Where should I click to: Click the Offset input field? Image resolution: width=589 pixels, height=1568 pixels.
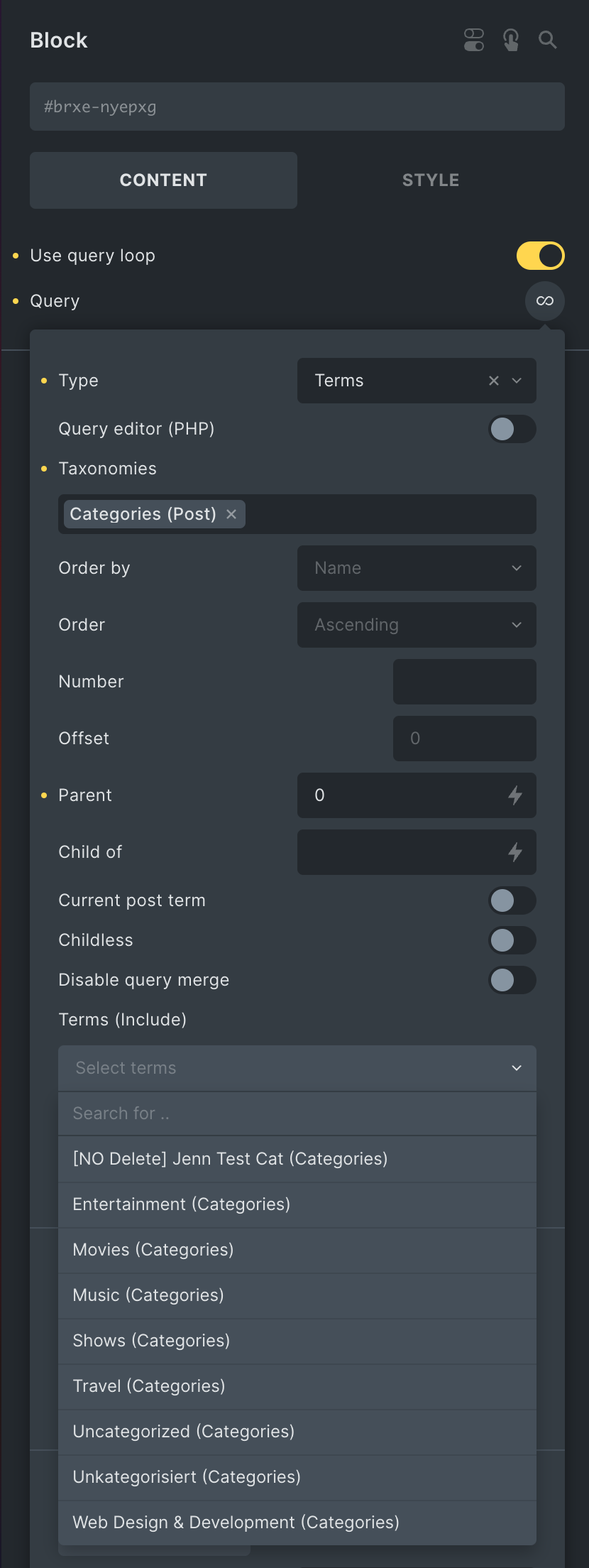point(464,739)
